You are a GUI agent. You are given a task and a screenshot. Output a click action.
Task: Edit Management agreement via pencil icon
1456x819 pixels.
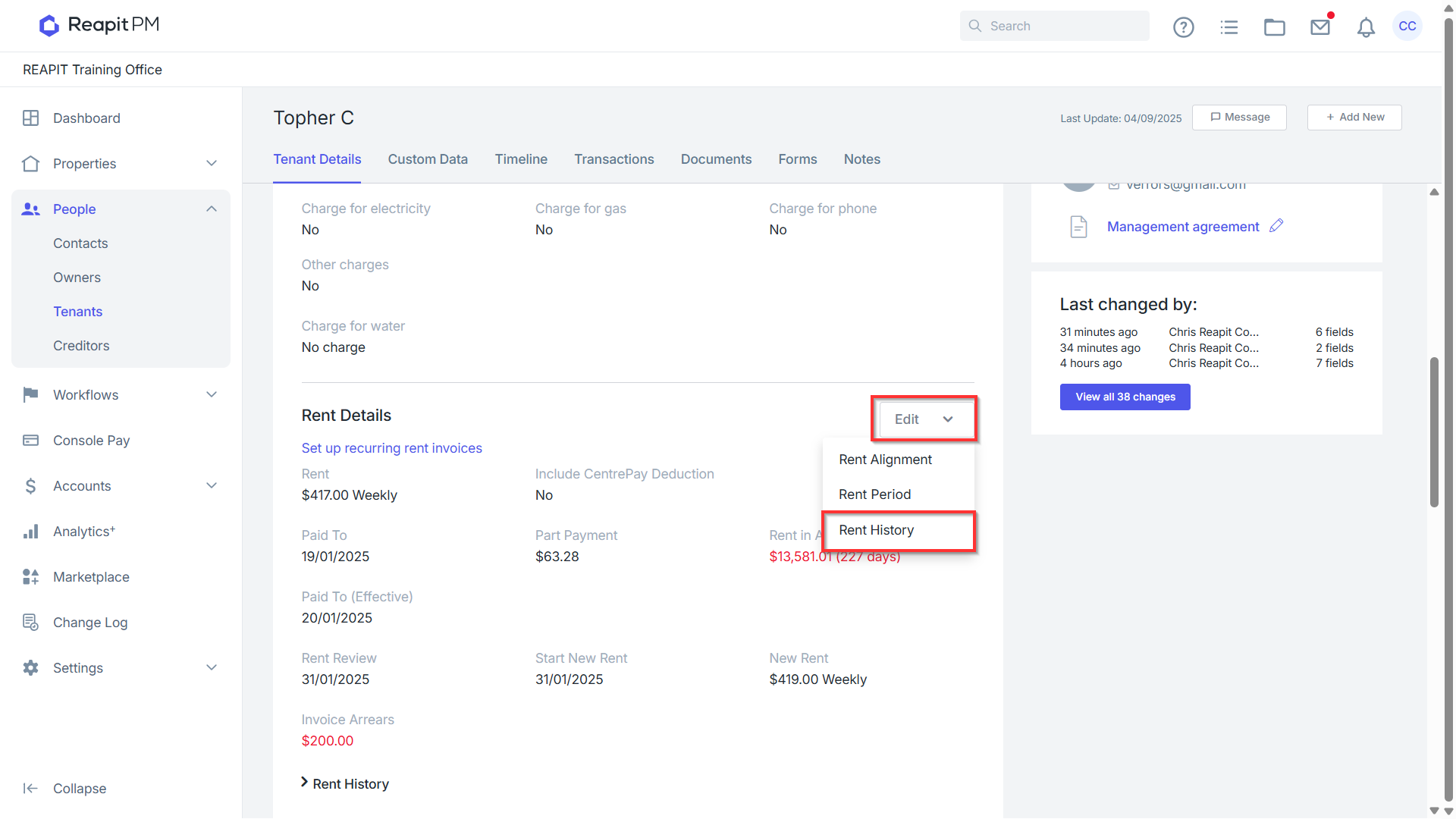point(1276,226)
